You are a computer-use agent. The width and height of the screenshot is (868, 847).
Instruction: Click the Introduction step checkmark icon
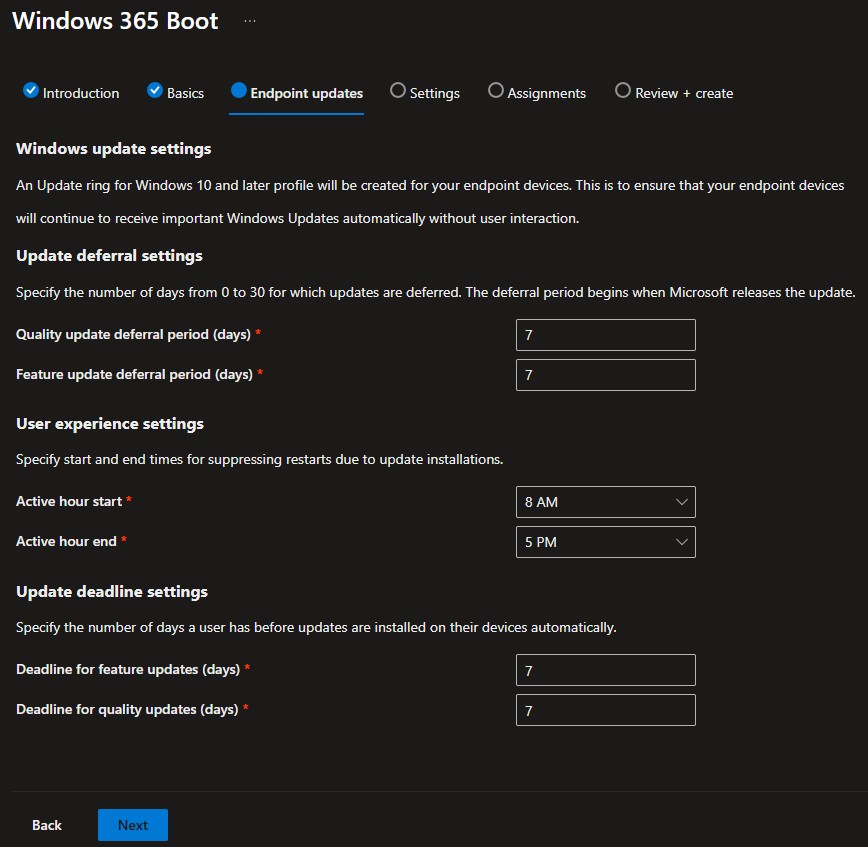31,91
